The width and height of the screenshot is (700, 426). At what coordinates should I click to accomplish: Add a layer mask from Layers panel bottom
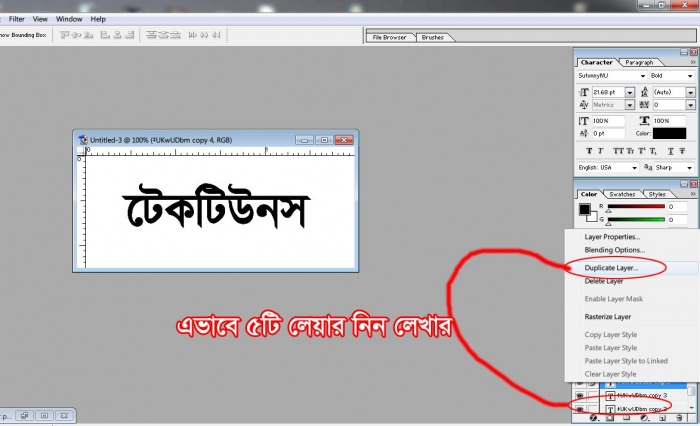[610, 418]
